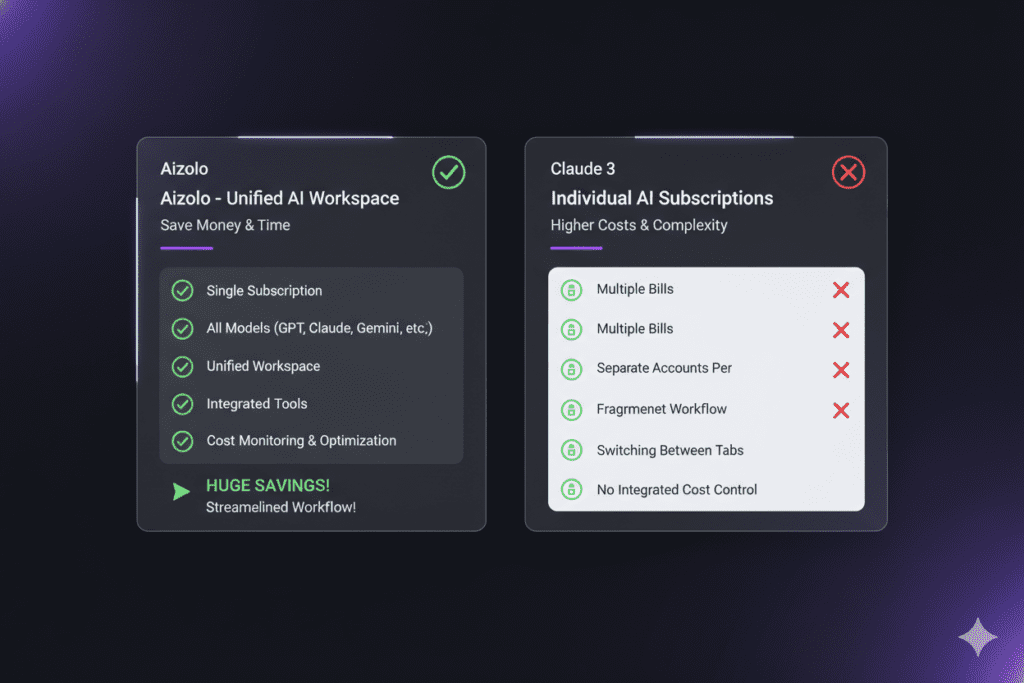Screen dimensions: 1024x683
Task: Click the green arrow beside HUGE SAVINGS
Action: [x=181, y=491]
